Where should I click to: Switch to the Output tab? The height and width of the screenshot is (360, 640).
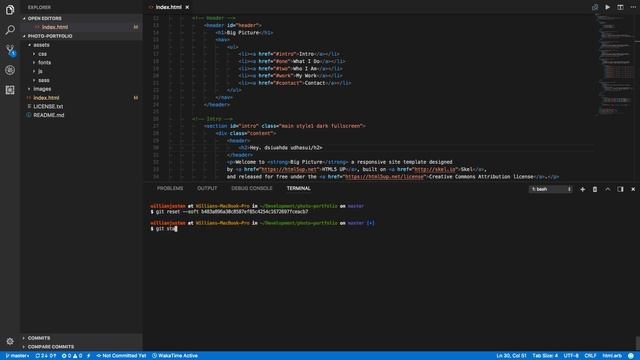(207, 189)
